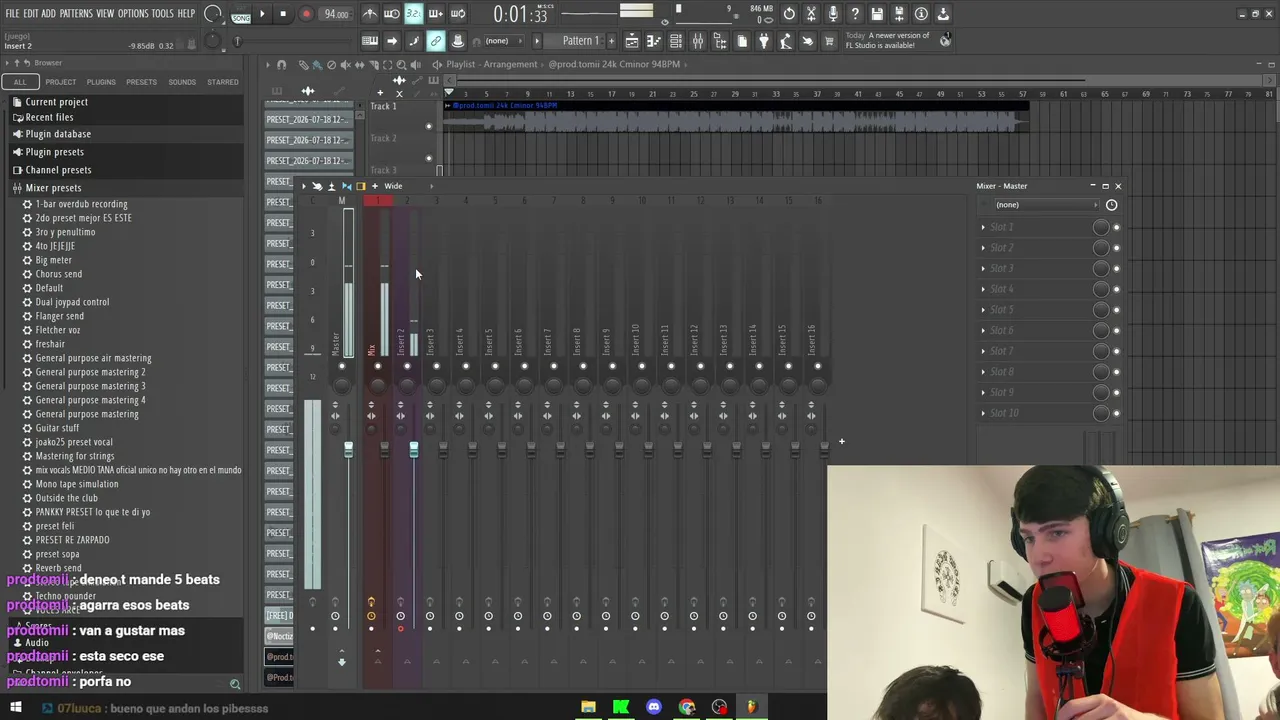Toggle the 3-2-1 countdown before recording
The height and width of the screenshot is (720, 1280).
click(413, 14)
